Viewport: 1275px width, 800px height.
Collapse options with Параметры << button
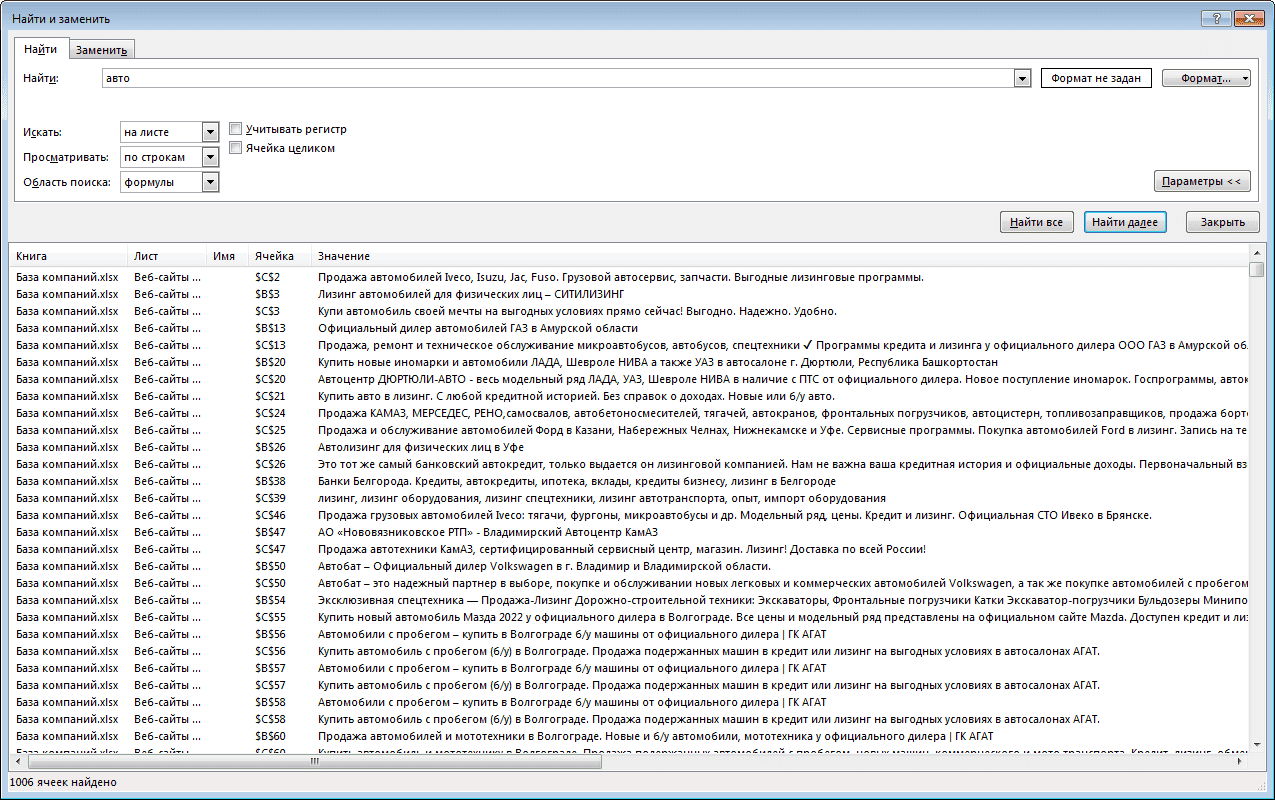[x=1202, y=181]
